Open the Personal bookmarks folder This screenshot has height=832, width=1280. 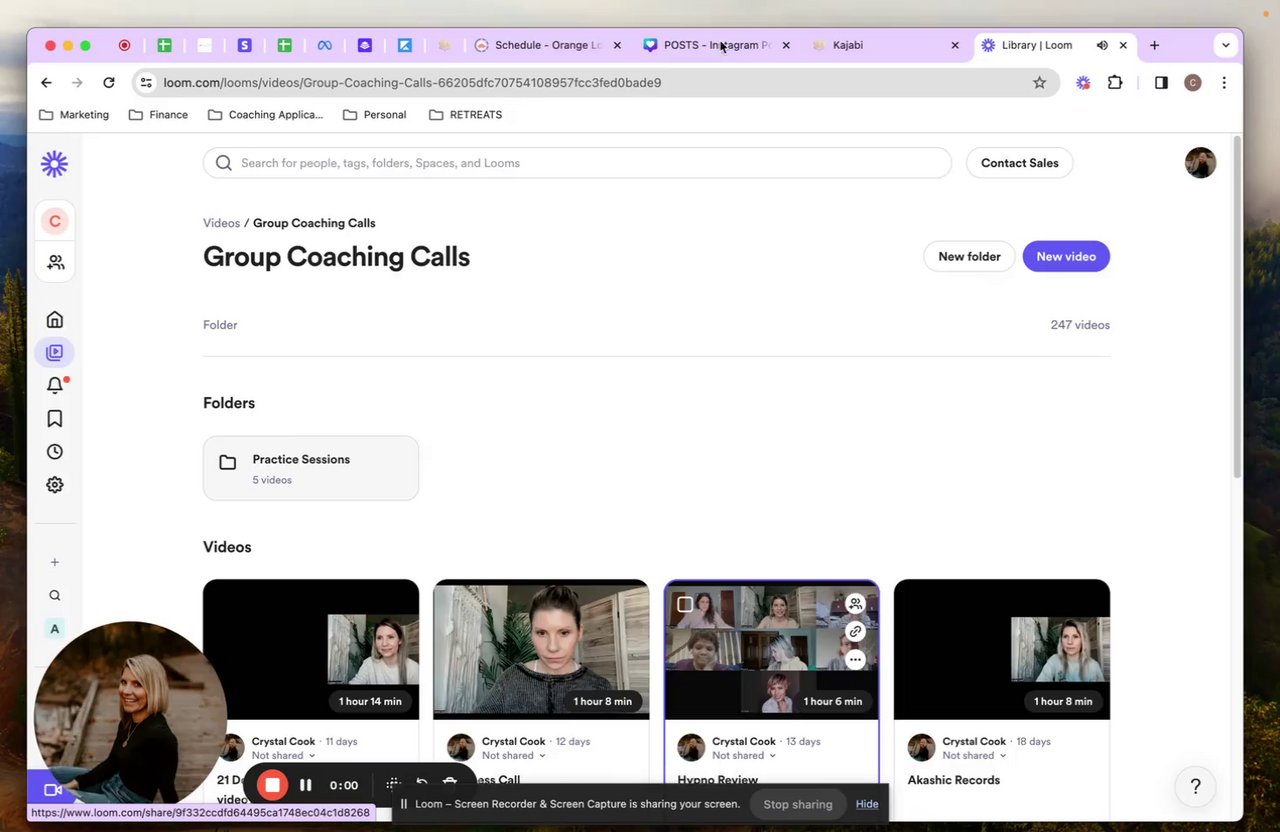(x=375, y=115)
